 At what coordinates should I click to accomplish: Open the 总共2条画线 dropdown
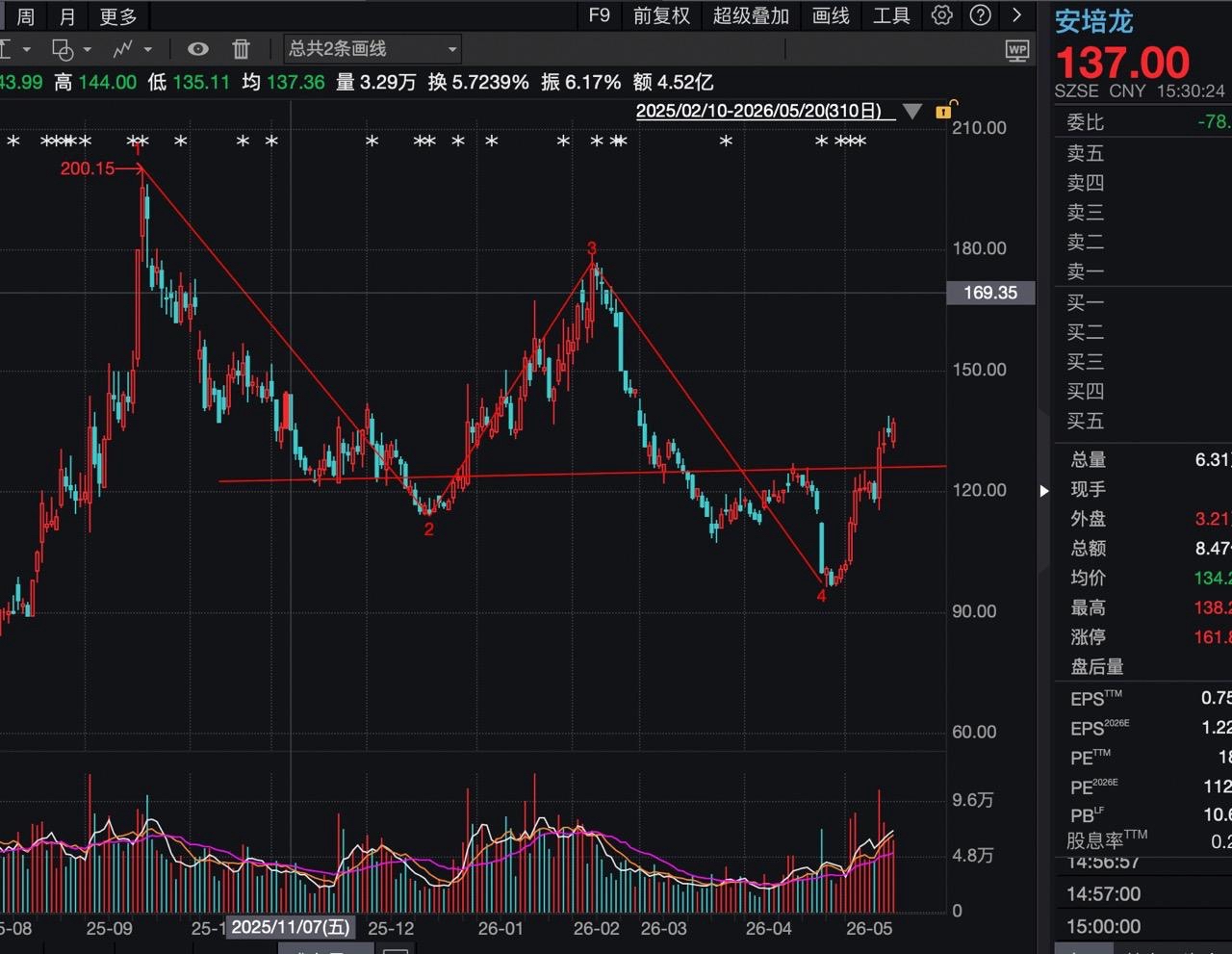pos(372,49)
